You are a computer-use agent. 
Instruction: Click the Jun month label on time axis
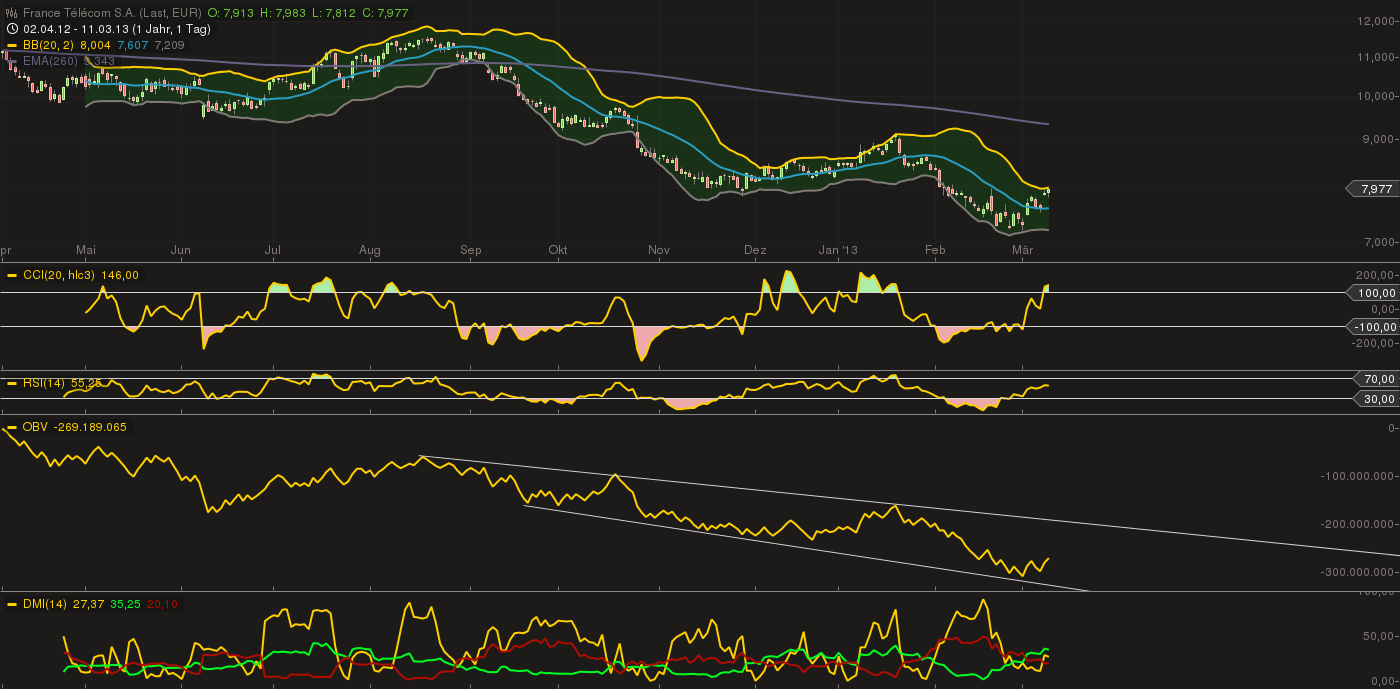181,249
